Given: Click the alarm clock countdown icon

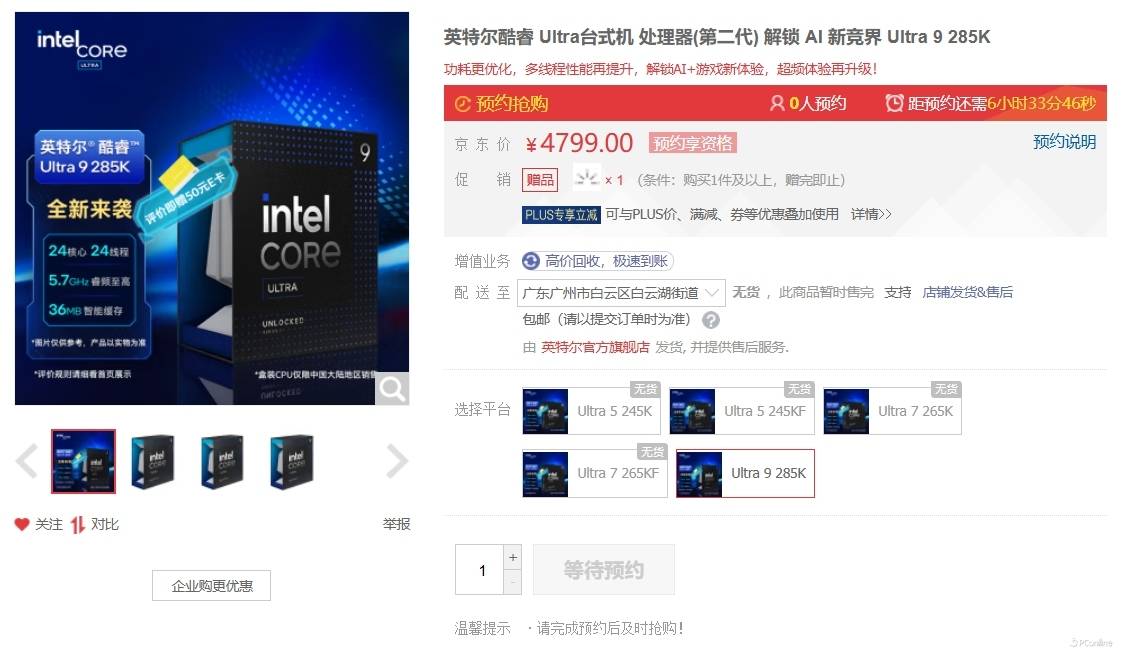Looking at the screenshot, I should click(x=894, y=103).
